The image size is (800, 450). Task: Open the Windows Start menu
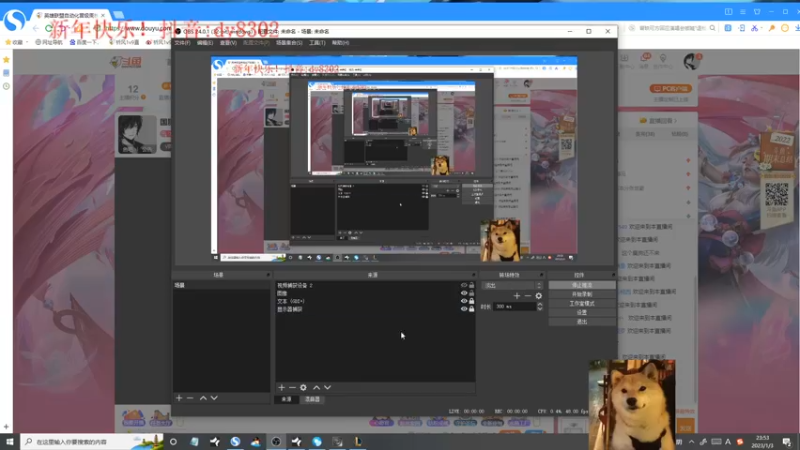10,442
